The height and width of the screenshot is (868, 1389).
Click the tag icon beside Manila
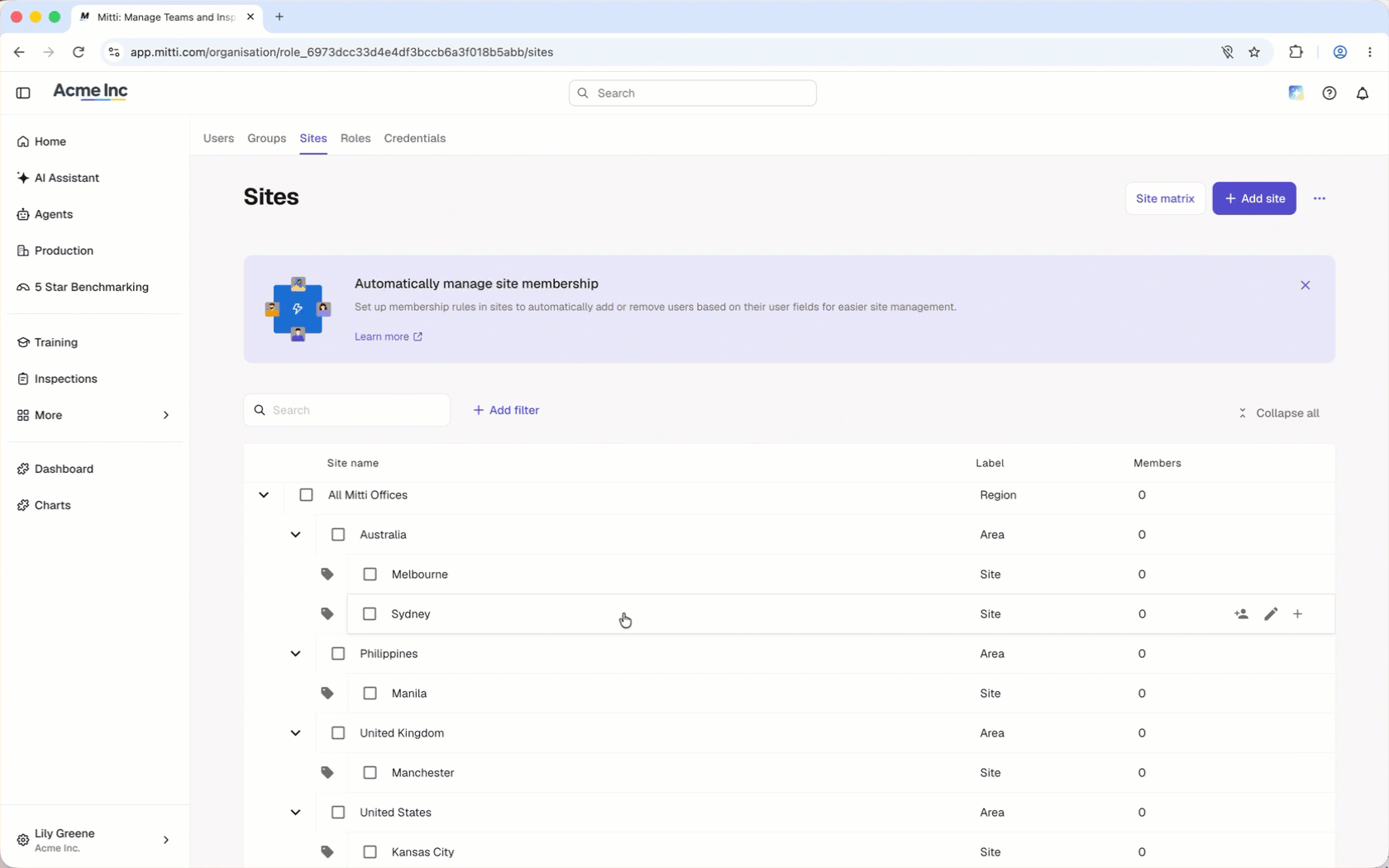(x=327, y=694)
